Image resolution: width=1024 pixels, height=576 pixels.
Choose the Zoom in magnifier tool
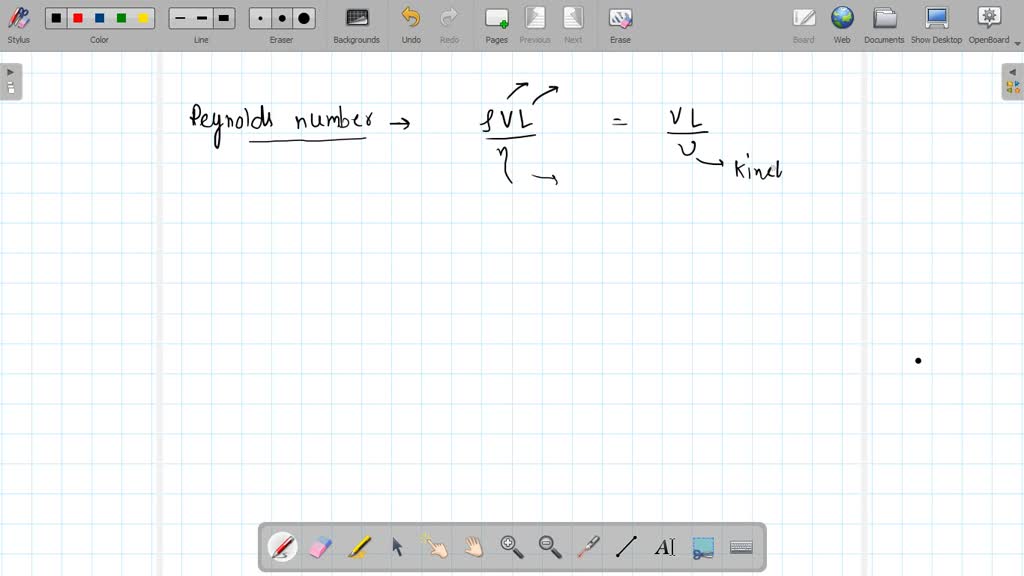511,547
